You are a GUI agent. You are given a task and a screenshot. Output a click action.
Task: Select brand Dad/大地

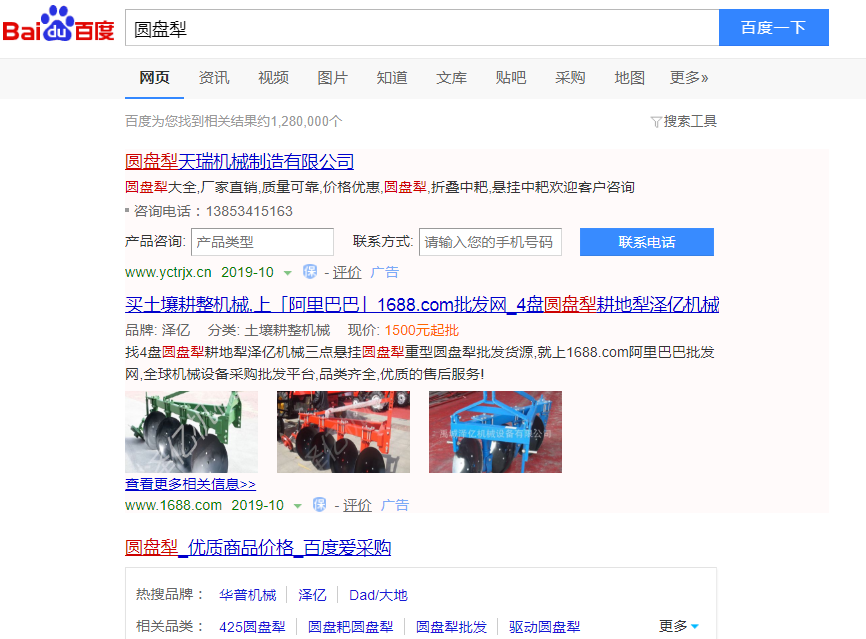378,595
